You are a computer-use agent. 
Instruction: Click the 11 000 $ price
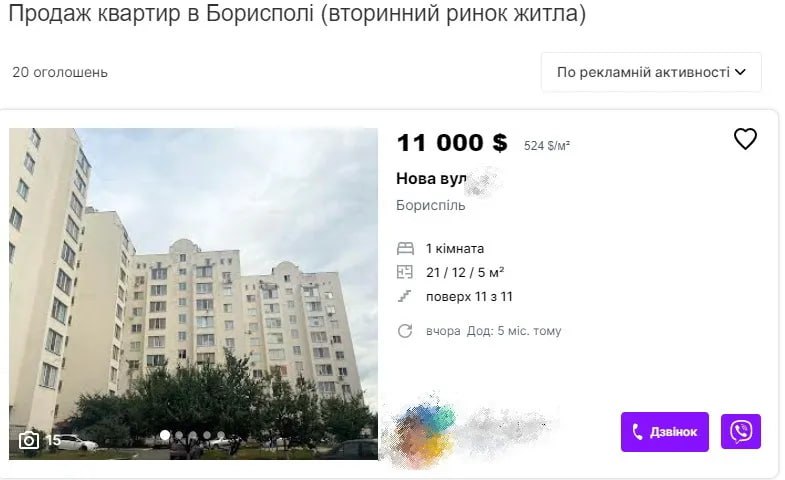click(x=452, y=143)
